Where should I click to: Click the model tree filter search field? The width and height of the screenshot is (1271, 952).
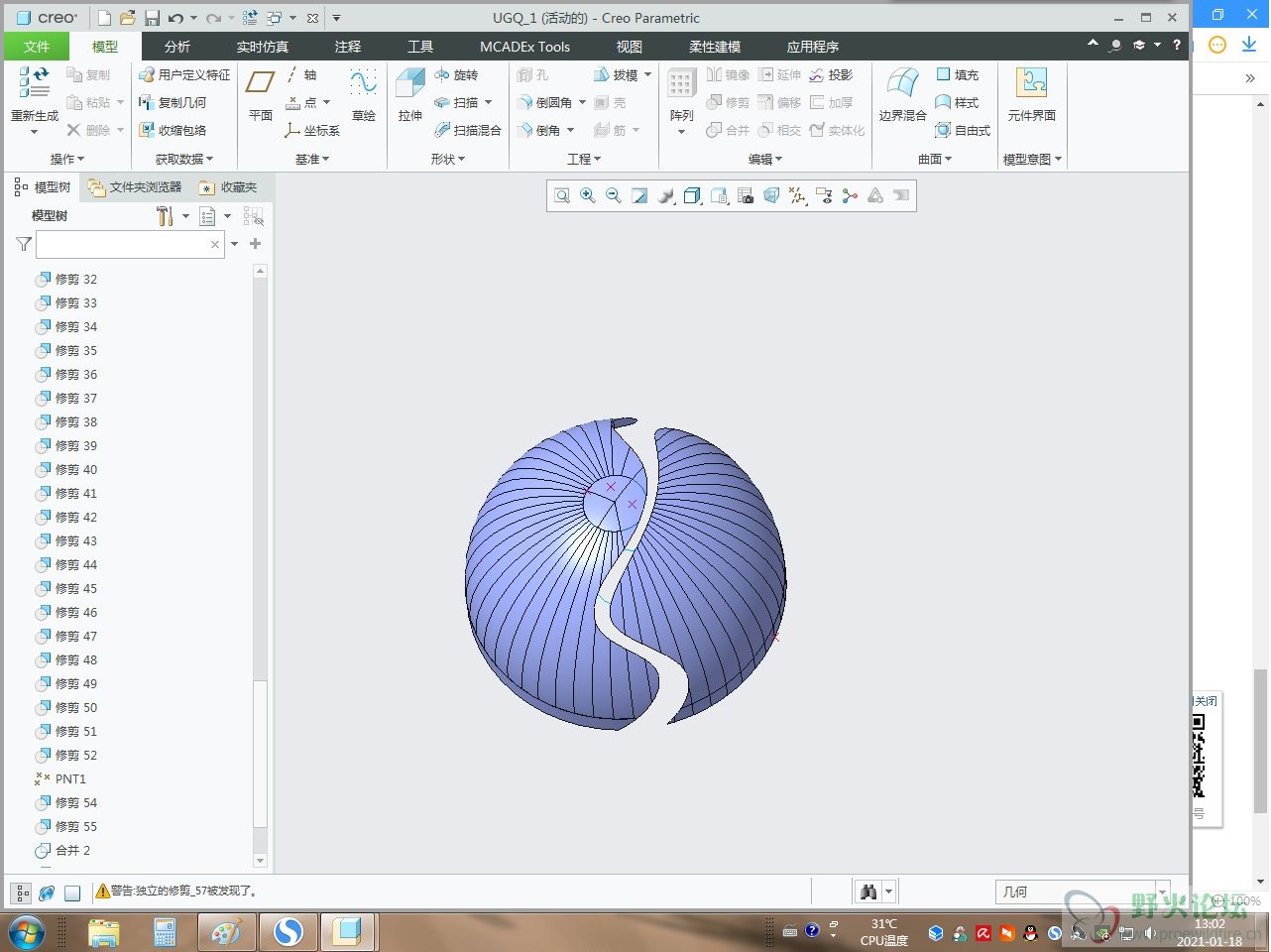130,244
